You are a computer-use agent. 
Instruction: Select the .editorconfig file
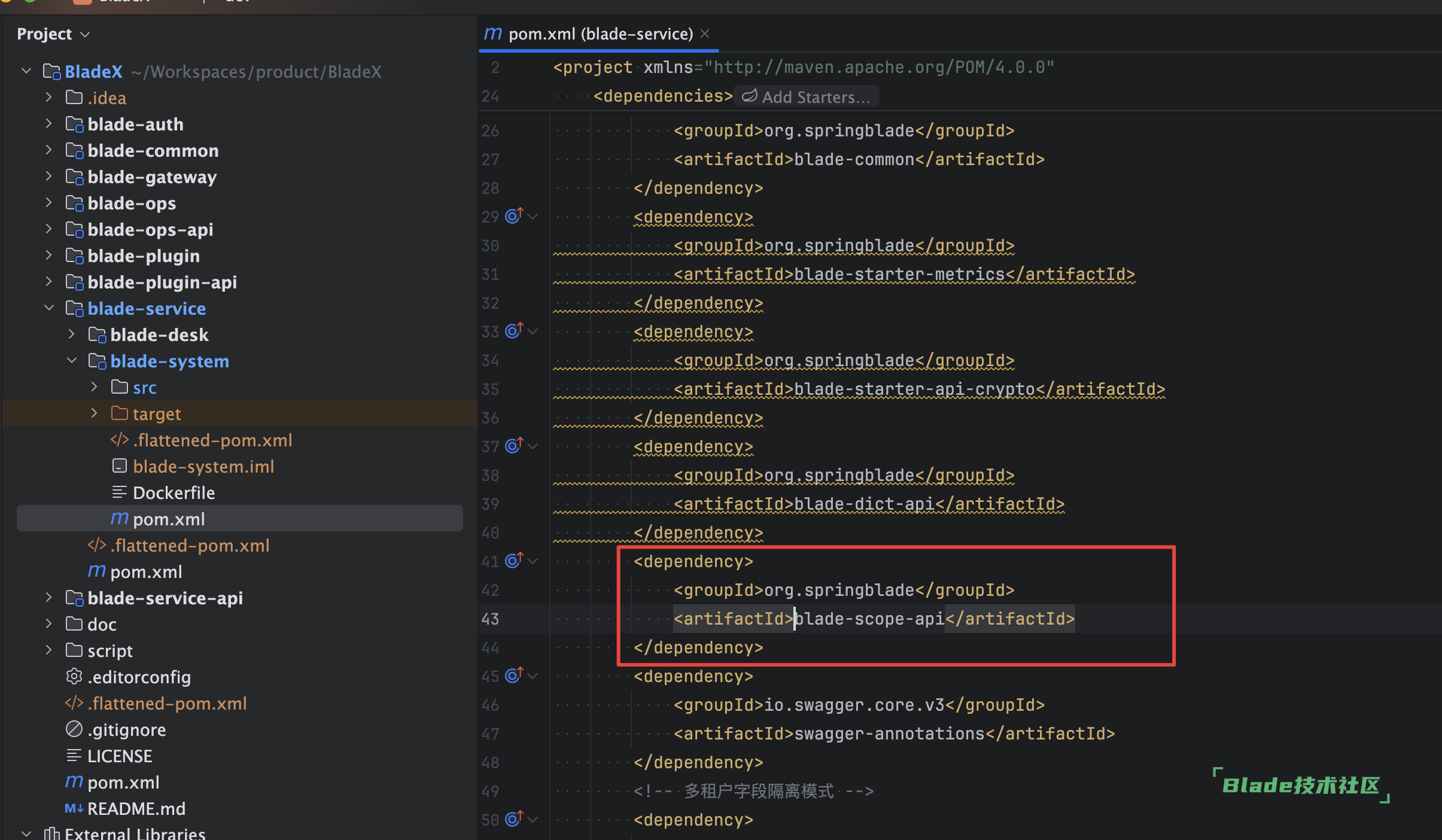pyautogui.click(x=139, y=677)
